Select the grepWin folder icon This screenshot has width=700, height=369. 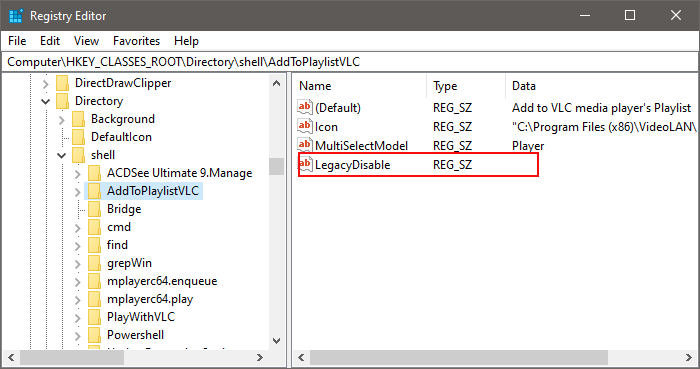point(95,263)
